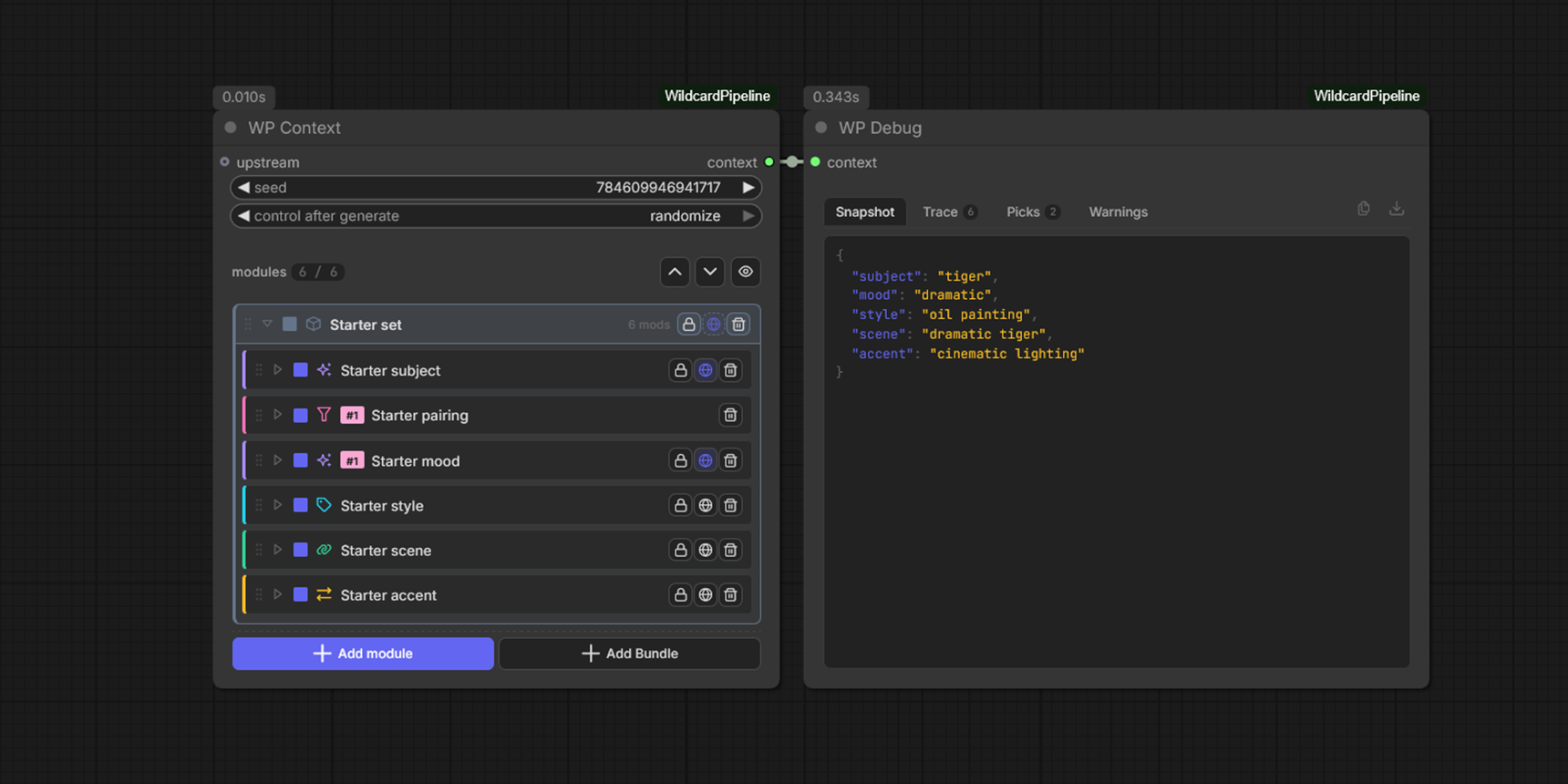The width and height of the screenshot is (1568, 784).
Task: Toggle globe icon on Starter scene
Action: tap(706, 550)
